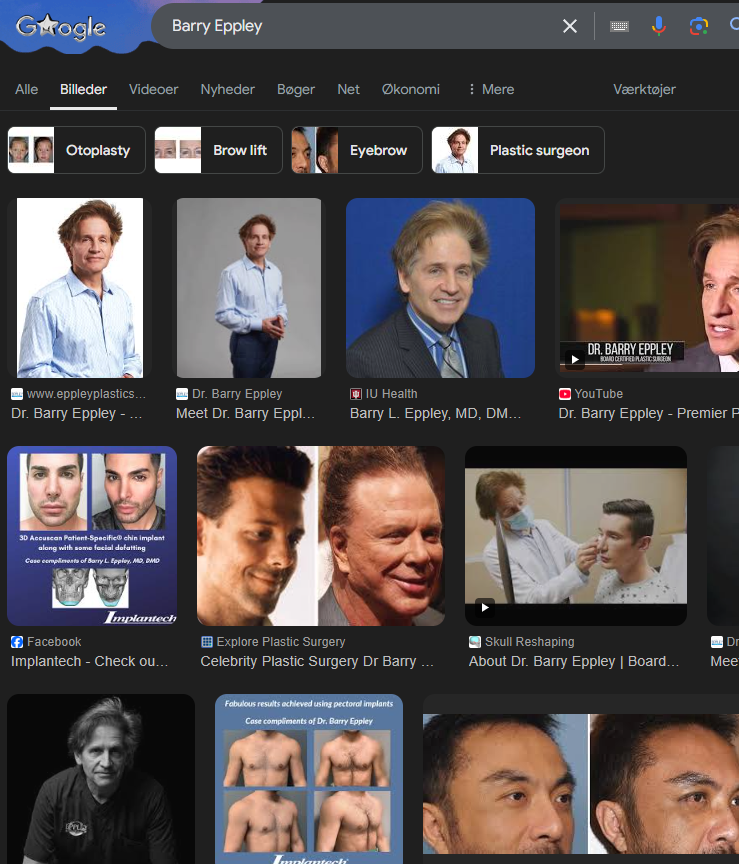Click title 'Barry L. Eppley, MD, DM...'
The image size is (739, 864).
coord(435,413)
